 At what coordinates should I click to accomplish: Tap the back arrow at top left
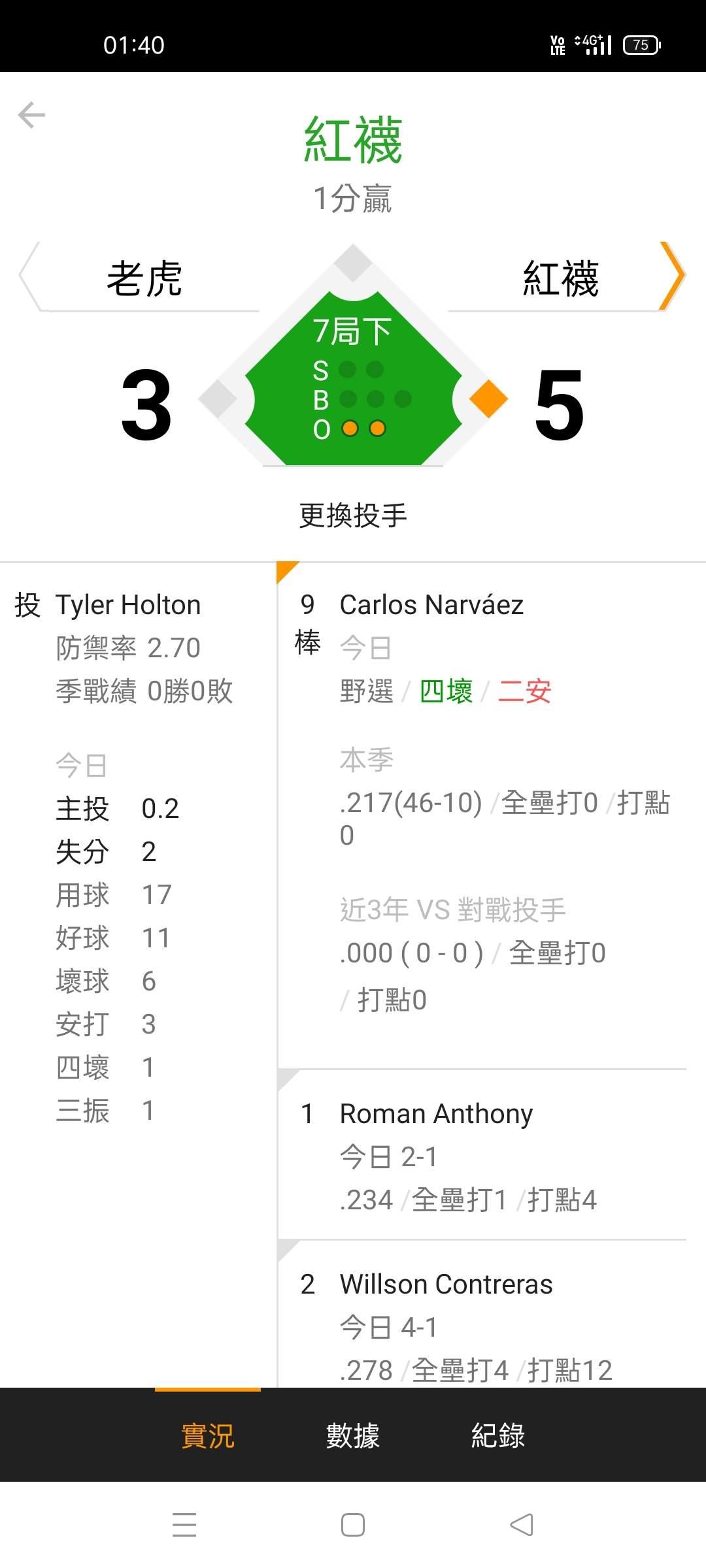(x=31, y=116)
